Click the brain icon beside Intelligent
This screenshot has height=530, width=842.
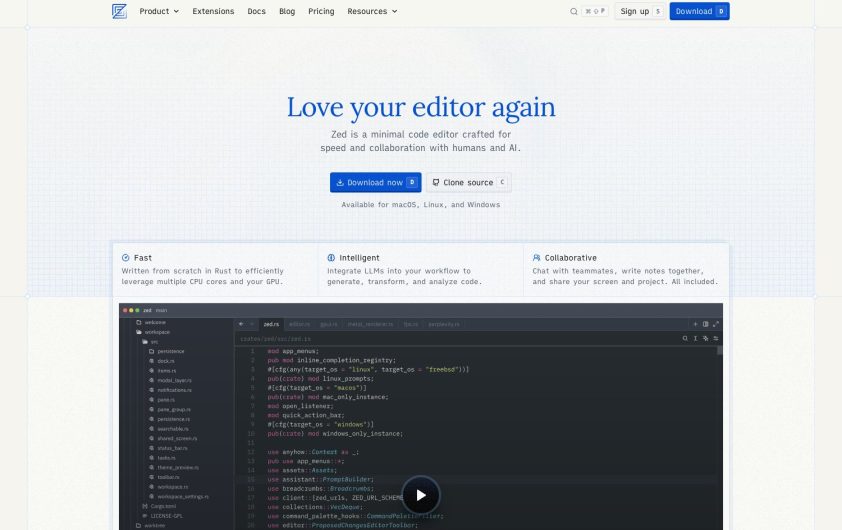tap(331, 258)
